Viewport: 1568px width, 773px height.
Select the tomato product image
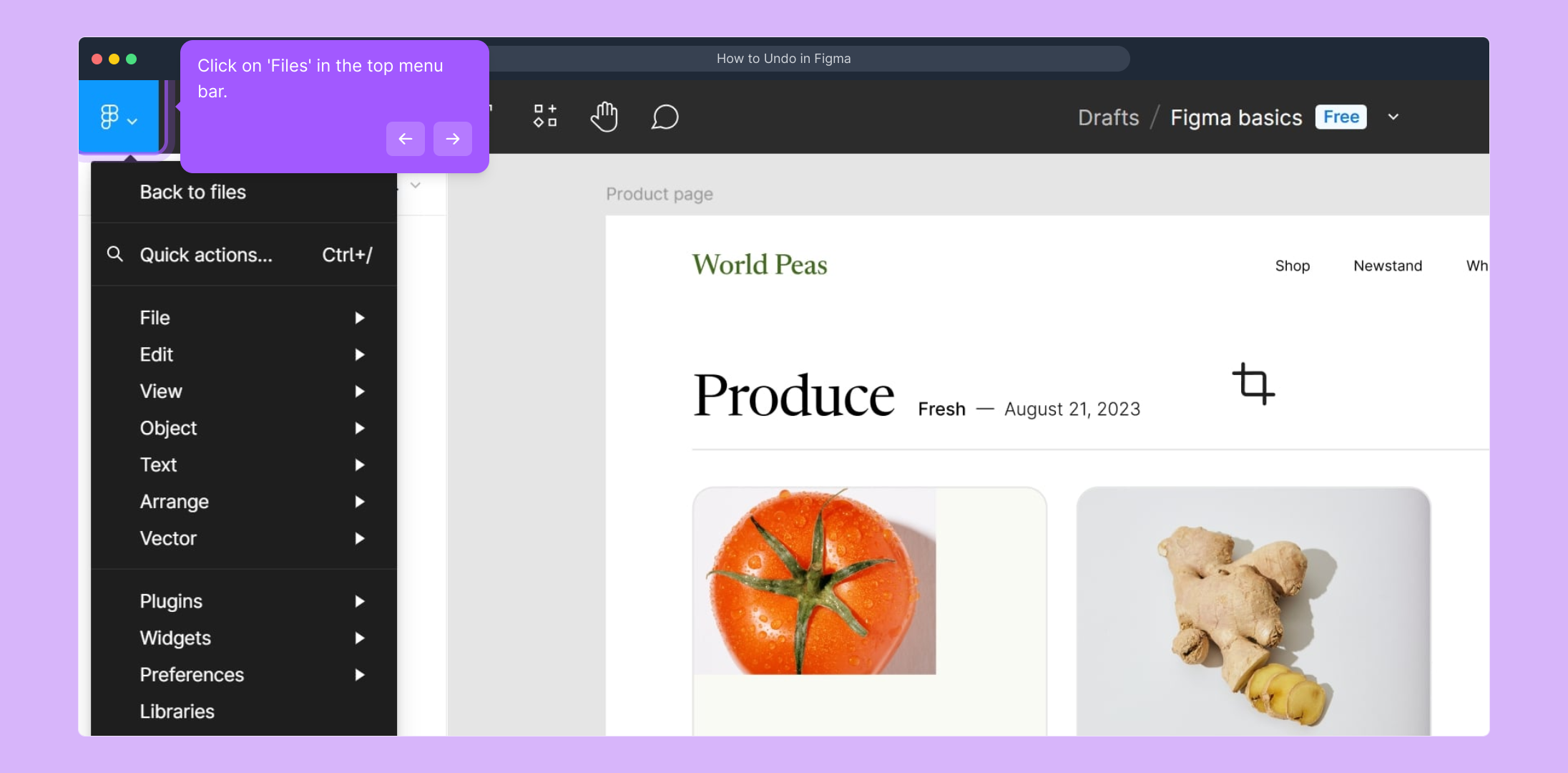[x=815, y=581]
